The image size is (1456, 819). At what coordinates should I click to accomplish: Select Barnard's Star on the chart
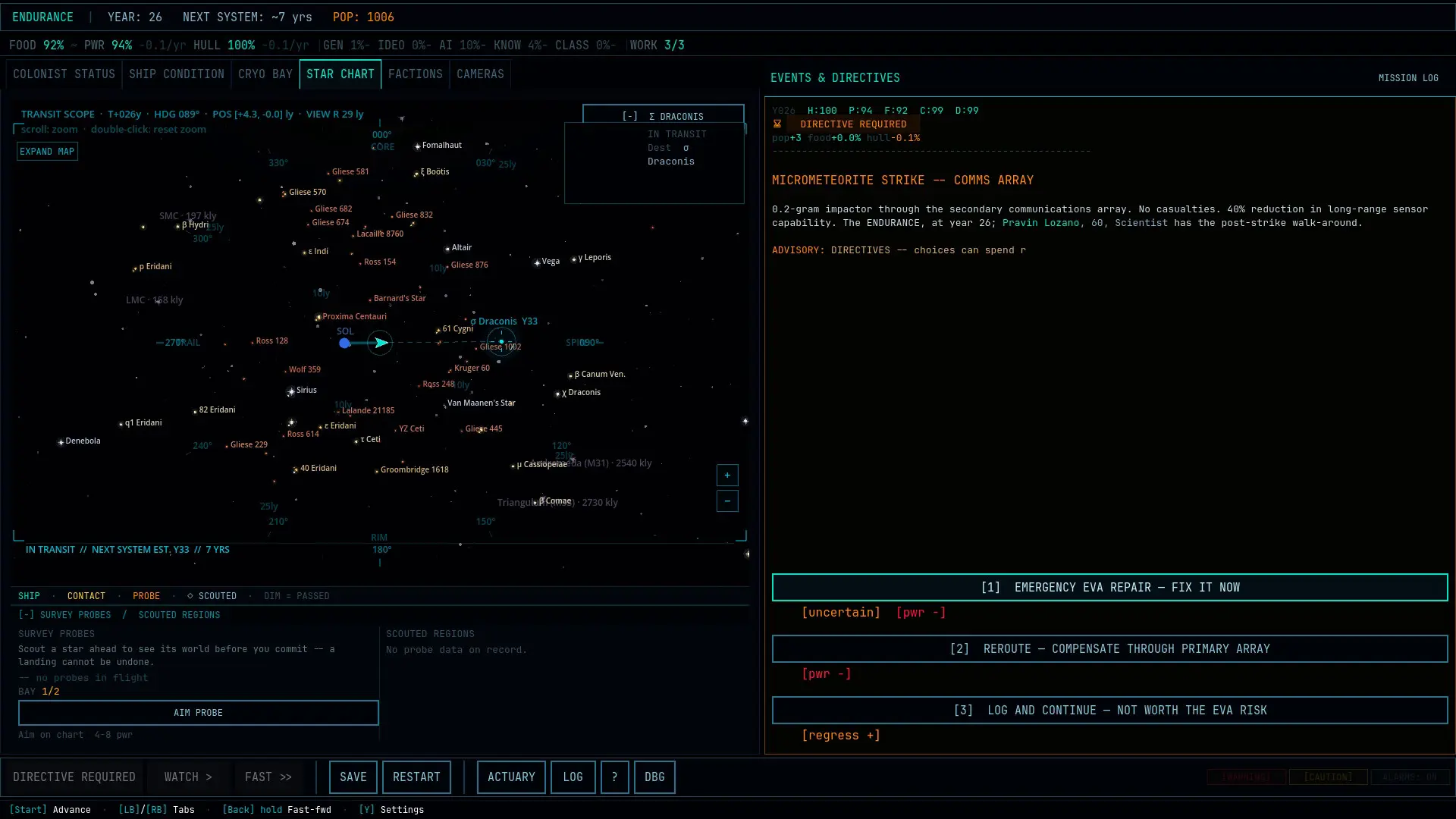coord(400,299)
